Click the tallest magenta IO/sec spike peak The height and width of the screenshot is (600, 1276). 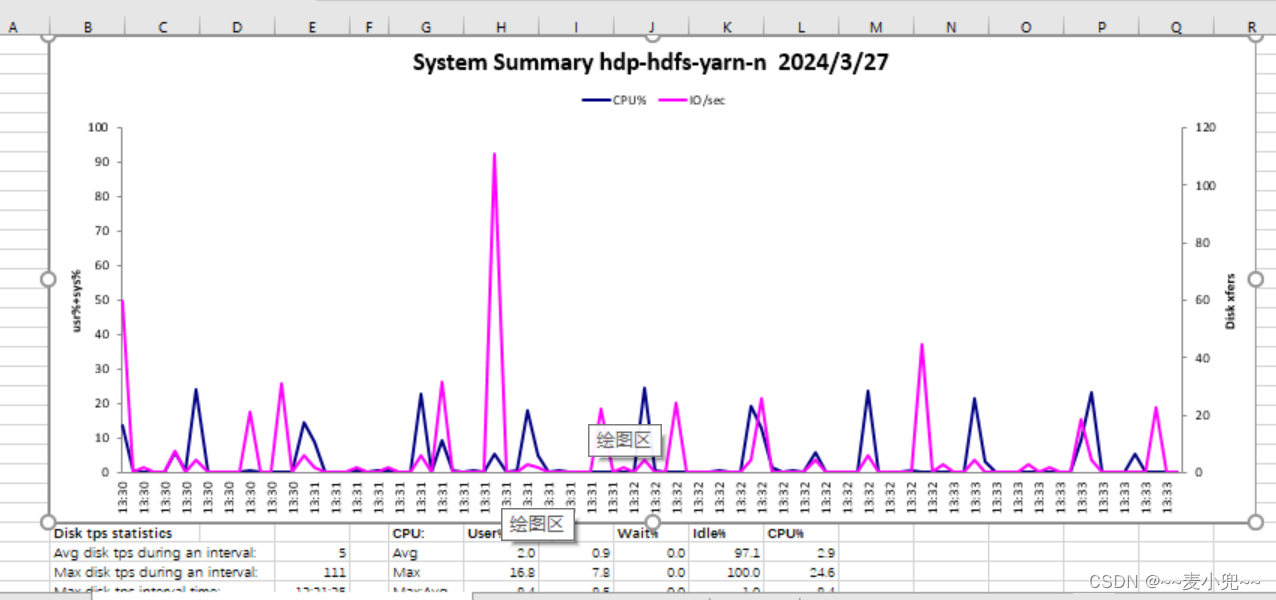point(494,154)
